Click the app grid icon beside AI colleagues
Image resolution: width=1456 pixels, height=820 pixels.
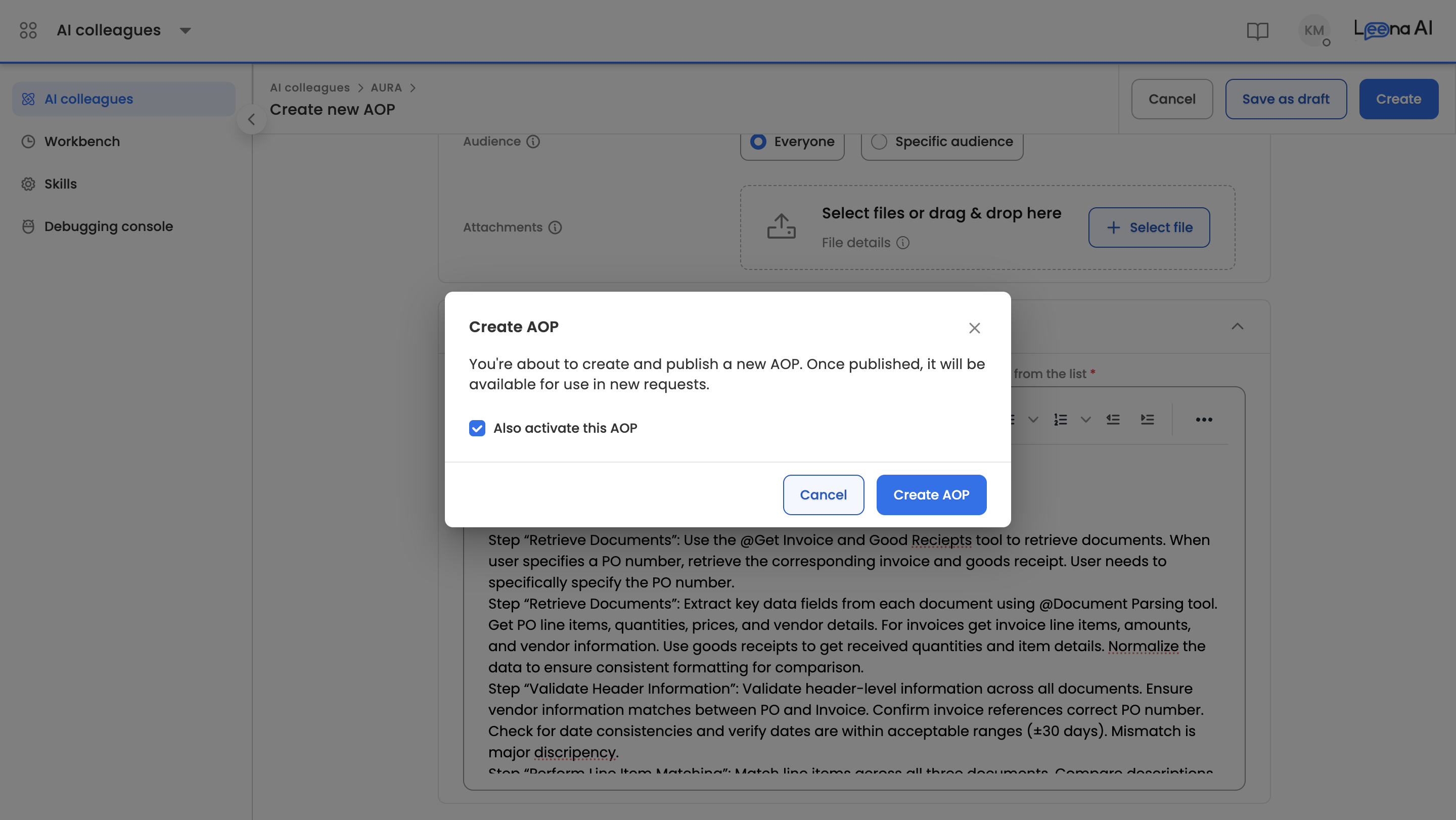(28, 30)
